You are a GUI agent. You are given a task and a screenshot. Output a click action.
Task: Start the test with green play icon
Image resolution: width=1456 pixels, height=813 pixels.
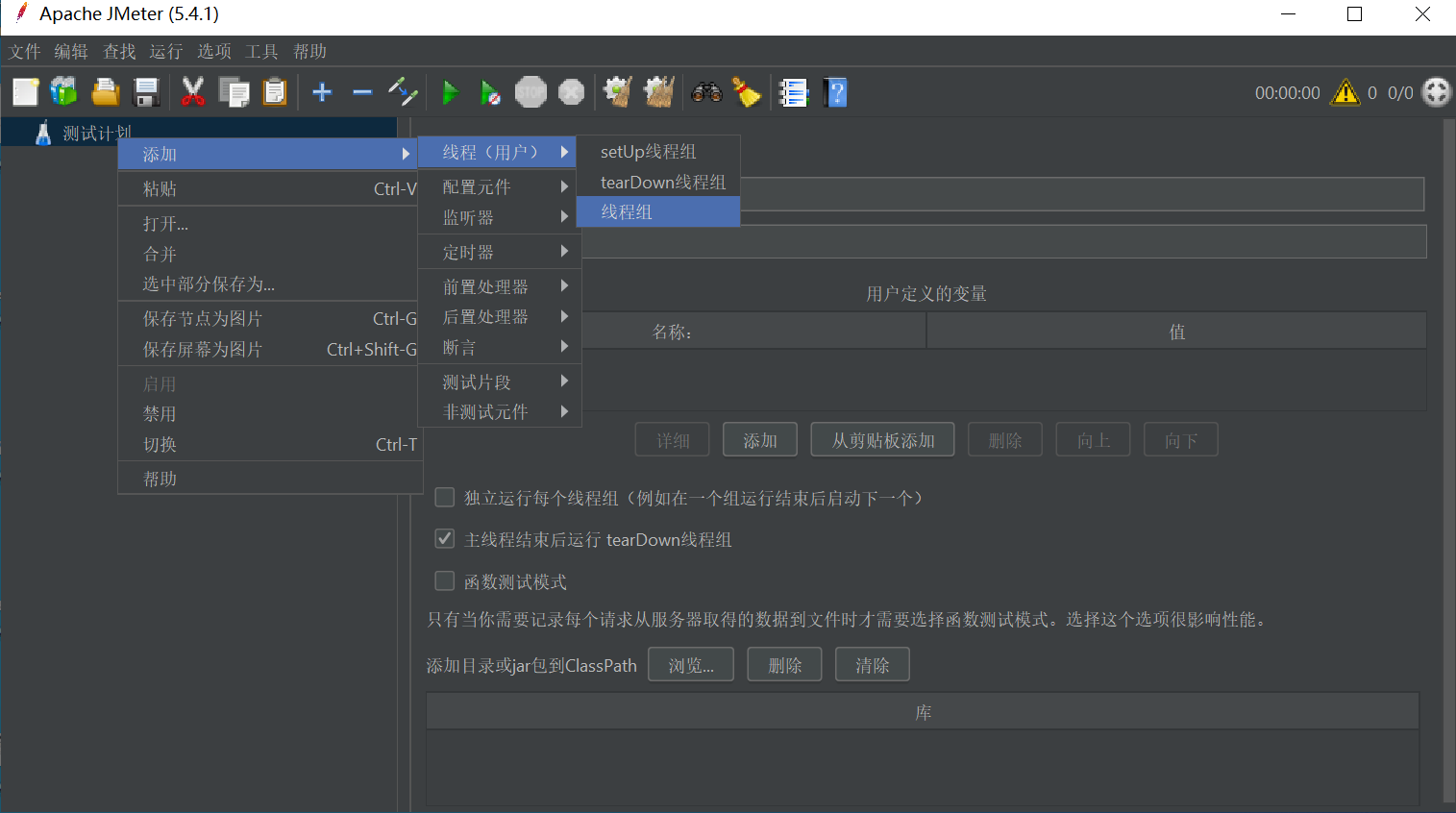[x=450, y=92]
